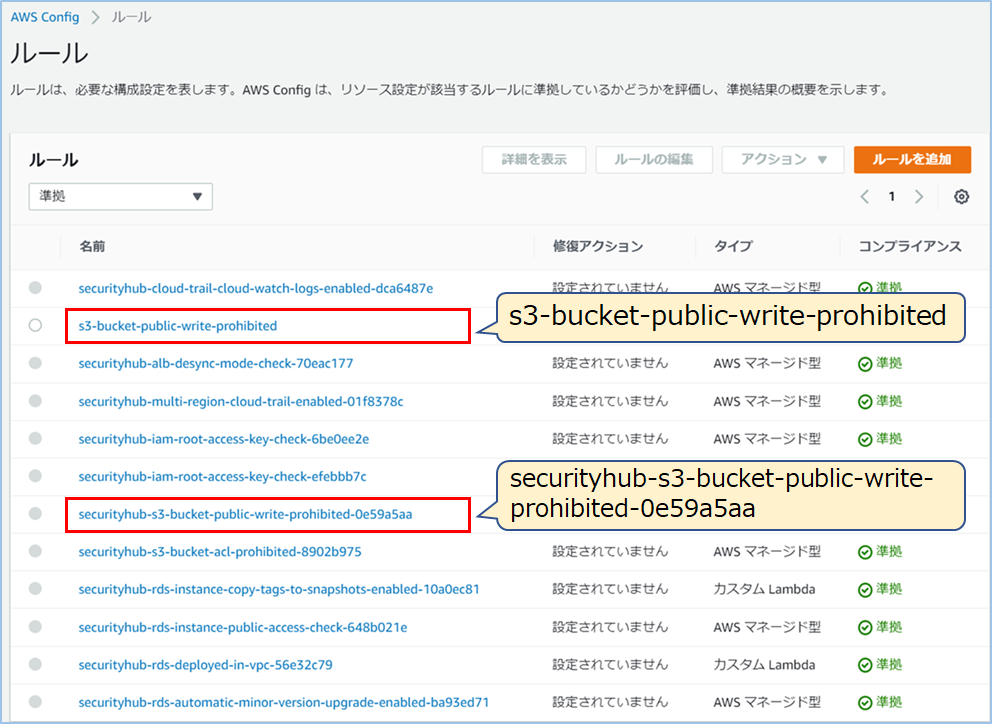Viewport: 992px width, 724px height.
Task: Select radio button for securityhub-rds-instance-public-access-check rule
Action: 35,626
